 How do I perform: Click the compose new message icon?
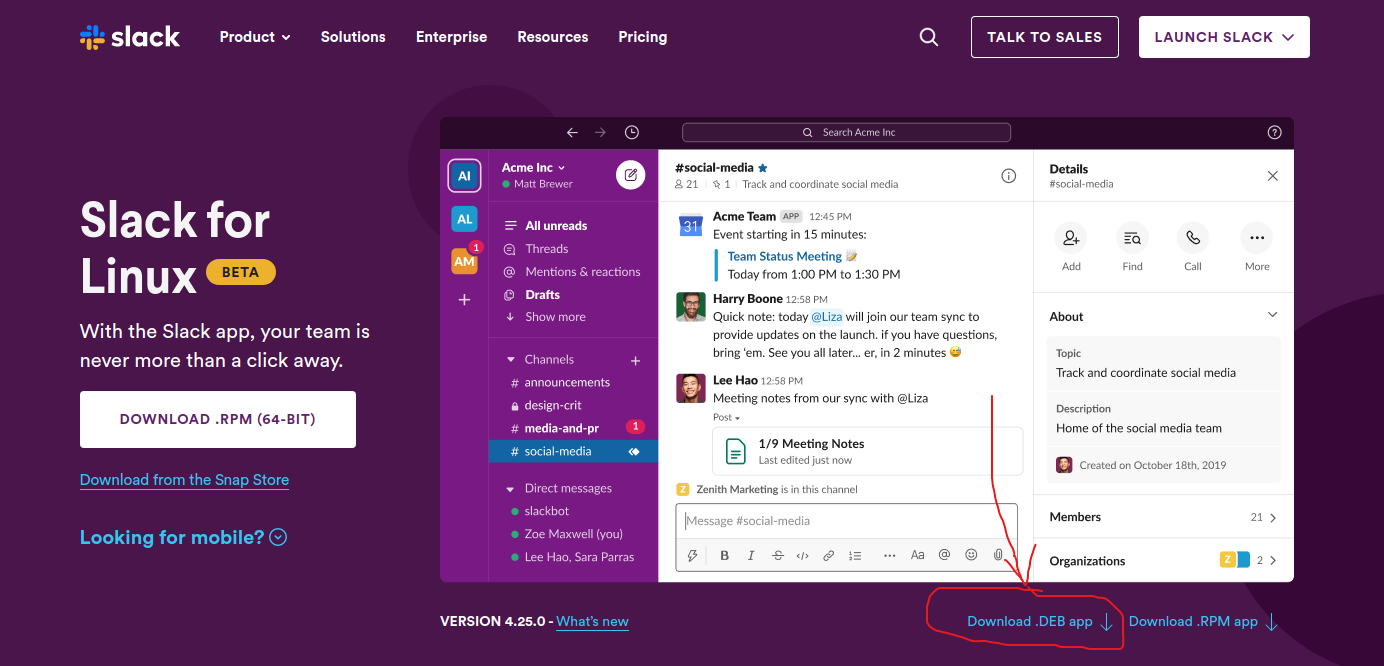point(630,175)
